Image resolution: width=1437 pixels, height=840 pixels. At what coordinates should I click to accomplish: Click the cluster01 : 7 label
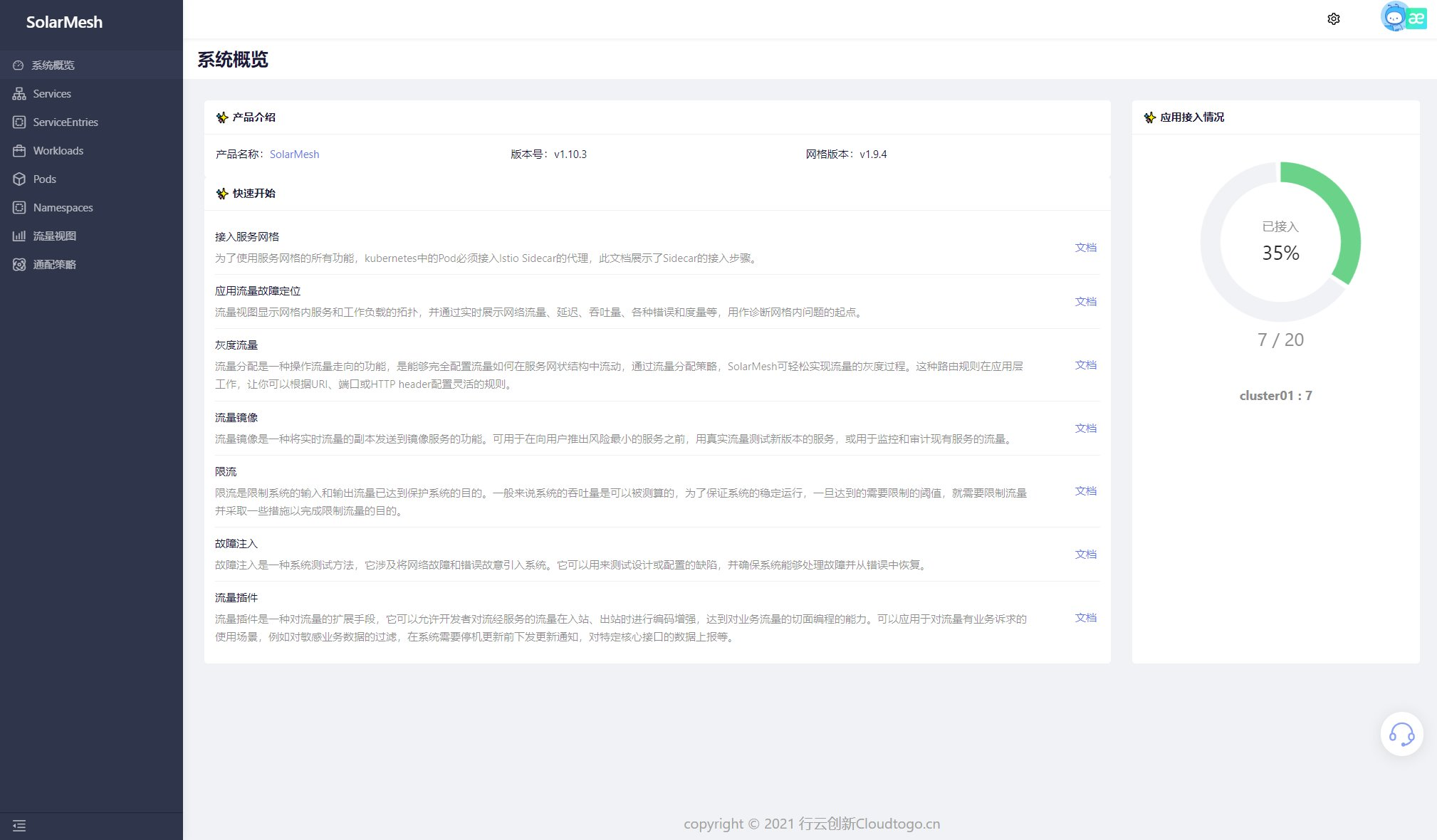pos(1275,396)
